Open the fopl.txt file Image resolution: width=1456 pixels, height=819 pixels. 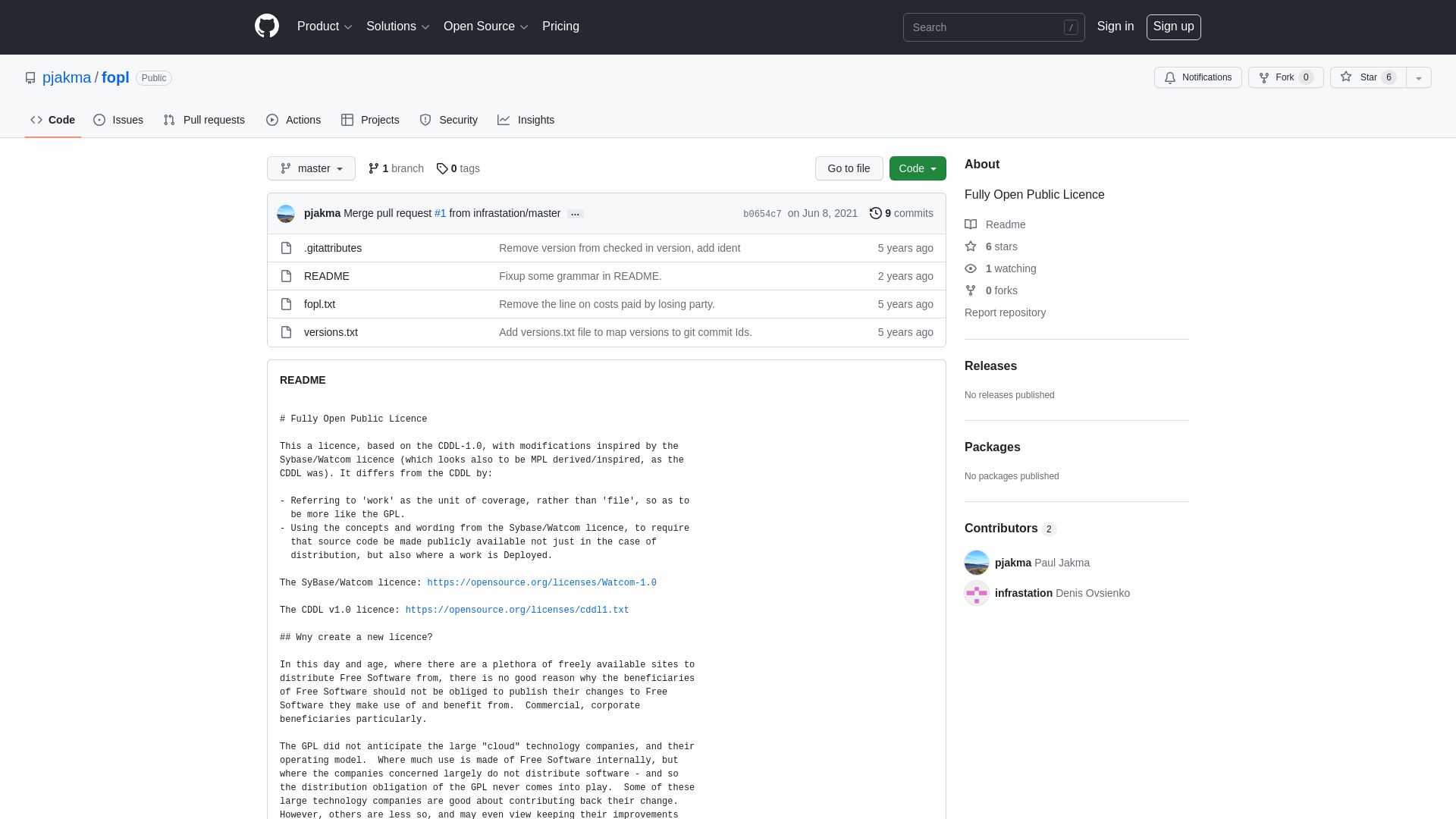[x=319, y=304]
